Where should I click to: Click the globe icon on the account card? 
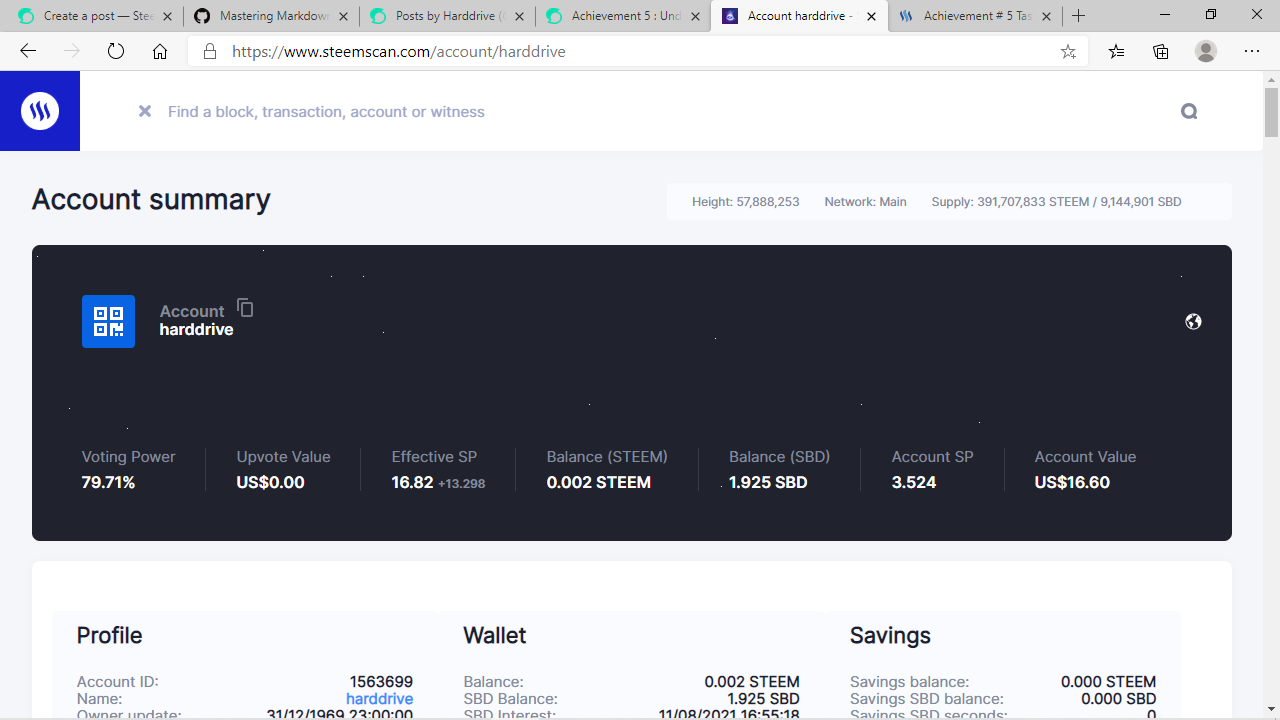(1193, 321)
